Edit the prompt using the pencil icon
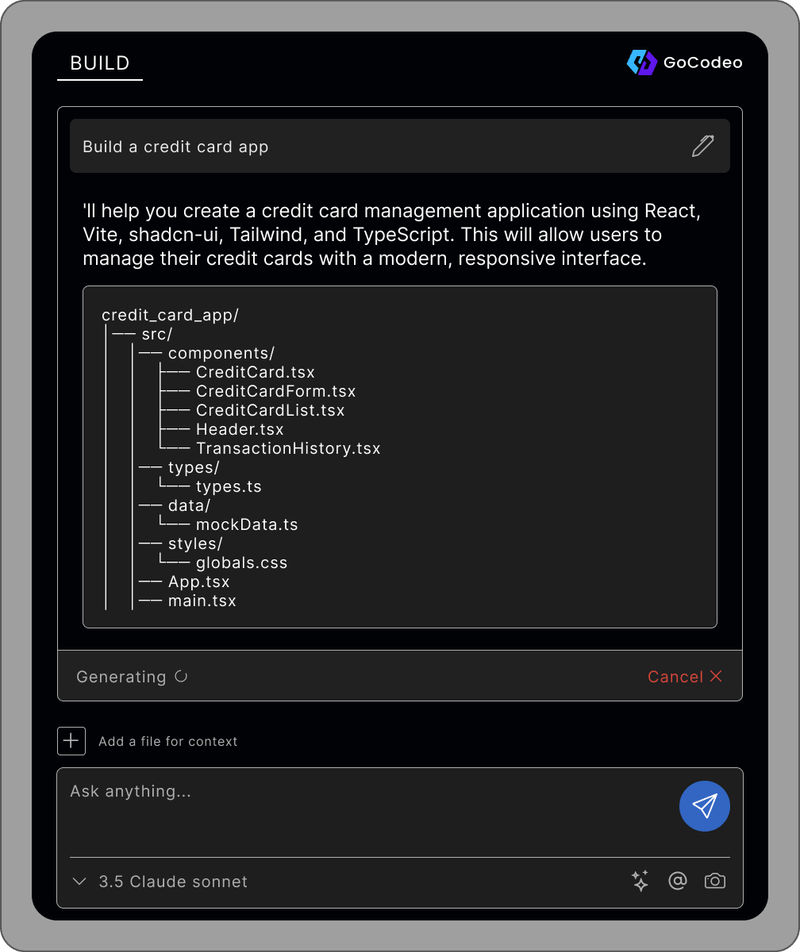The width and height of the screenshot is (800, 952). (703, 145)
